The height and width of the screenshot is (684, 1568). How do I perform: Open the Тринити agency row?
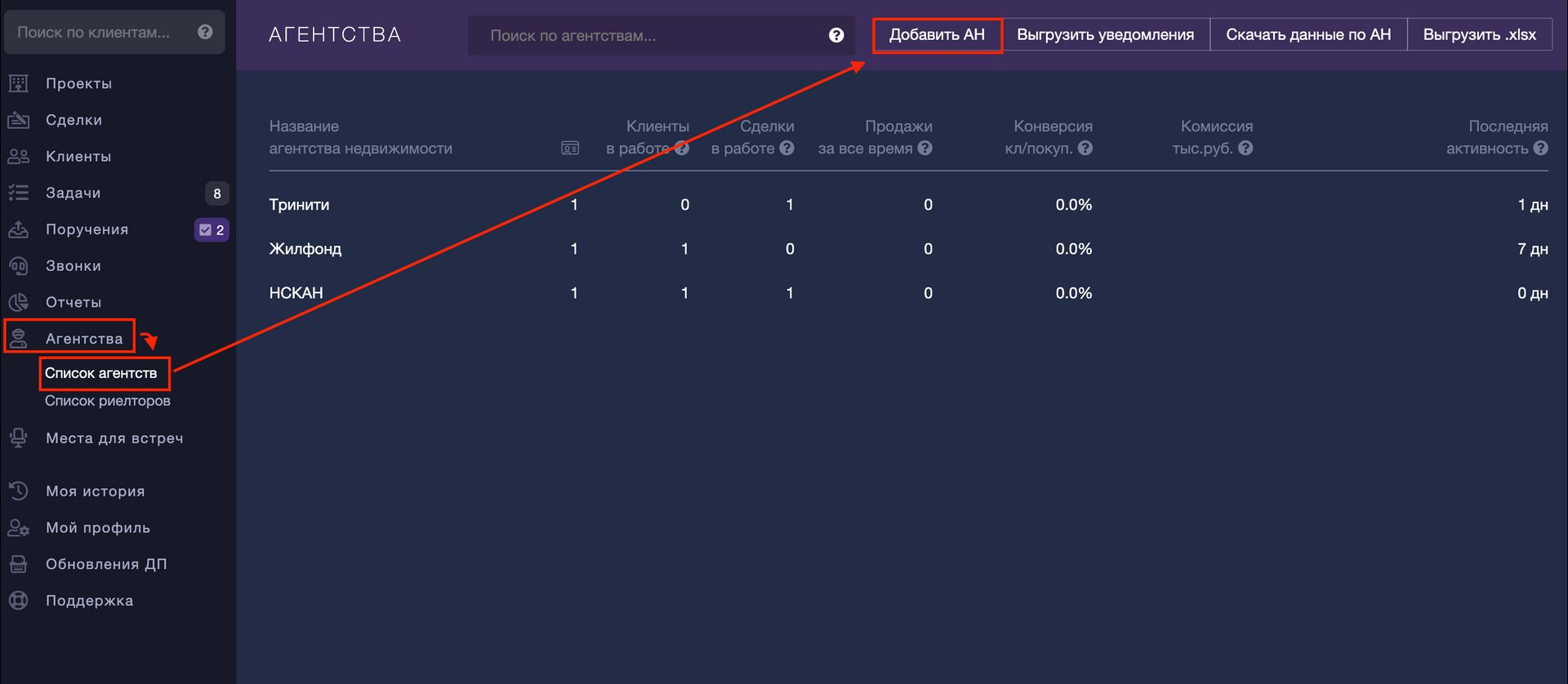coord(908,205)
